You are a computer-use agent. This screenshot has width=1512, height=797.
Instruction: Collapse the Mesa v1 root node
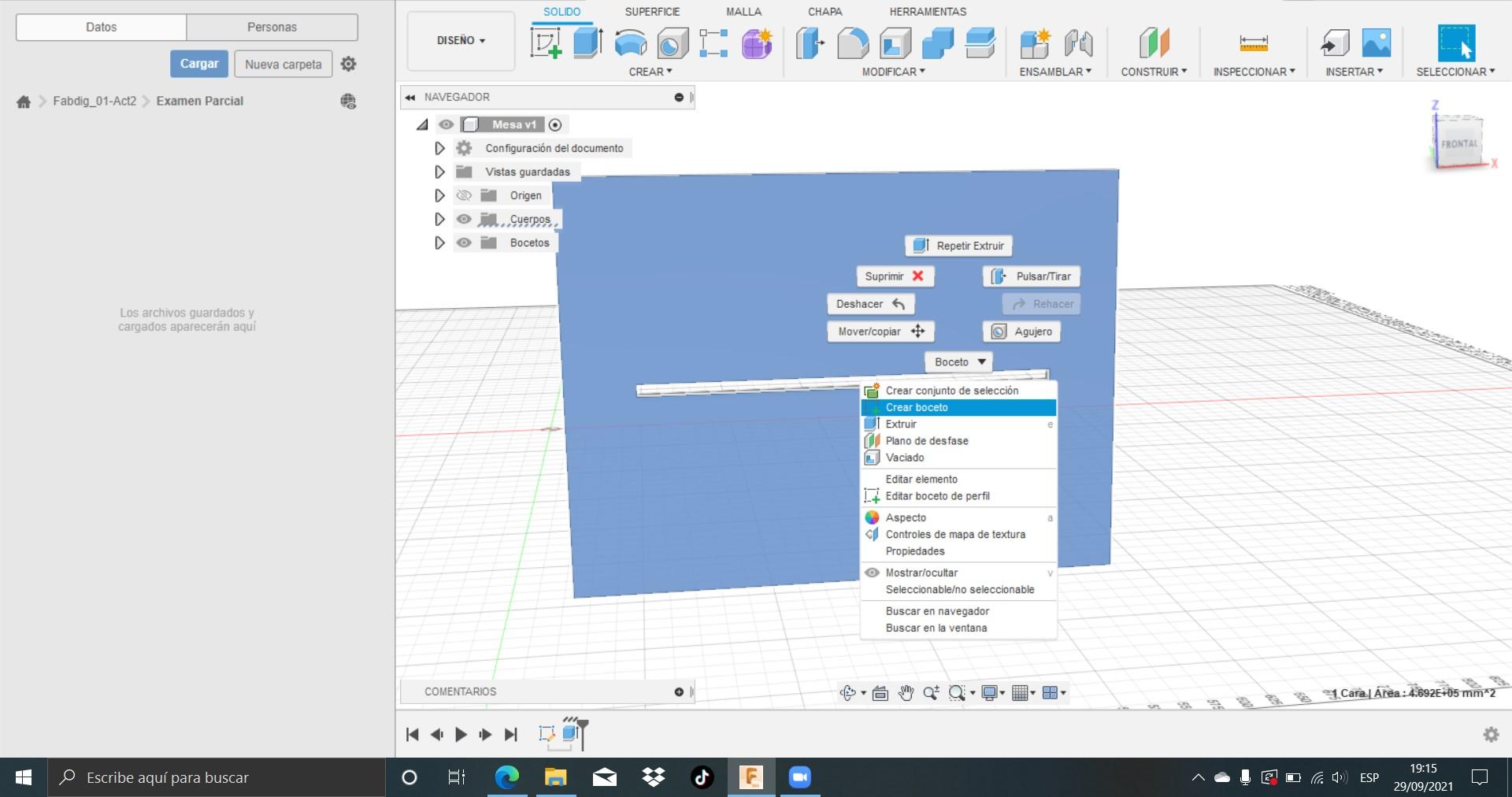[423, 124]
